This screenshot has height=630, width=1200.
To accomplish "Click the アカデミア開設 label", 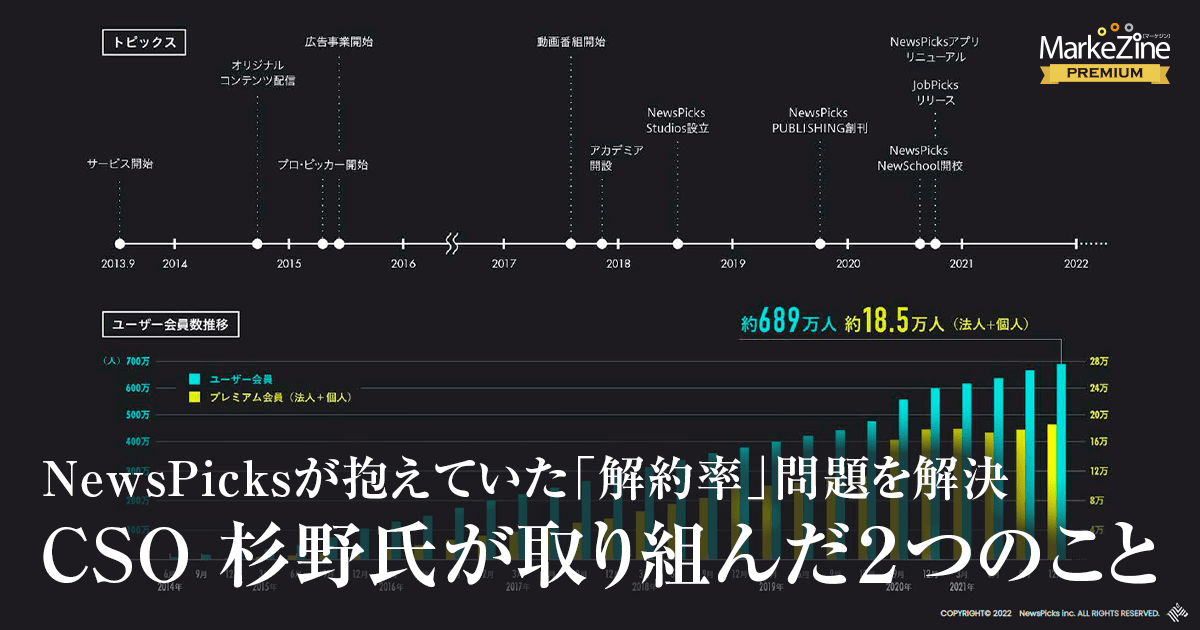I will tap(615, 158).
